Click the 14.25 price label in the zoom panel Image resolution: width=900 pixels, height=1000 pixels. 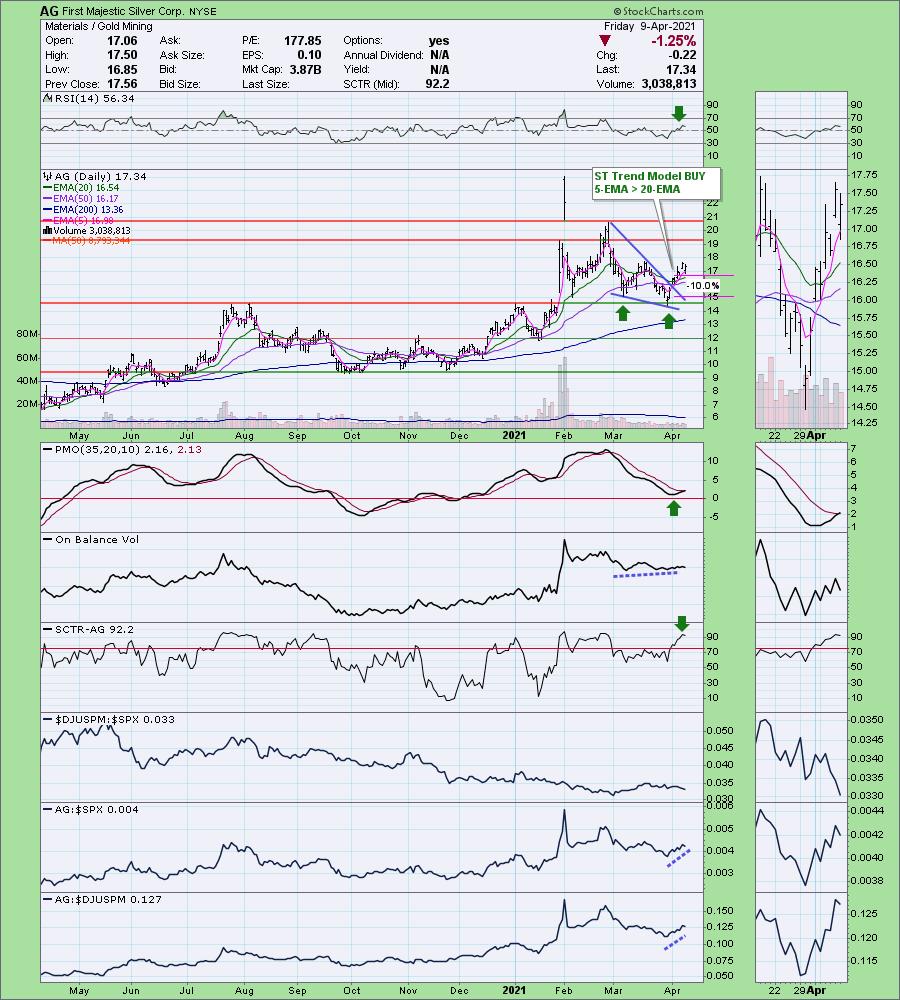pos(864,423)
